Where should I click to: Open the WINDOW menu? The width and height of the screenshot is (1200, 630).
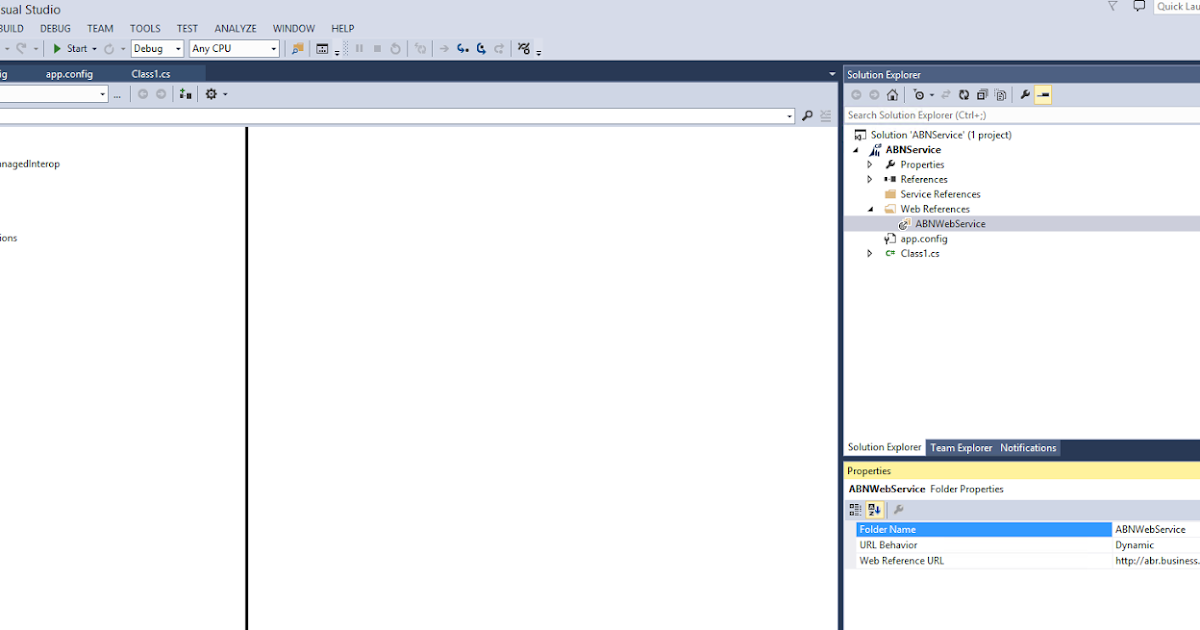tap(294, 29)
